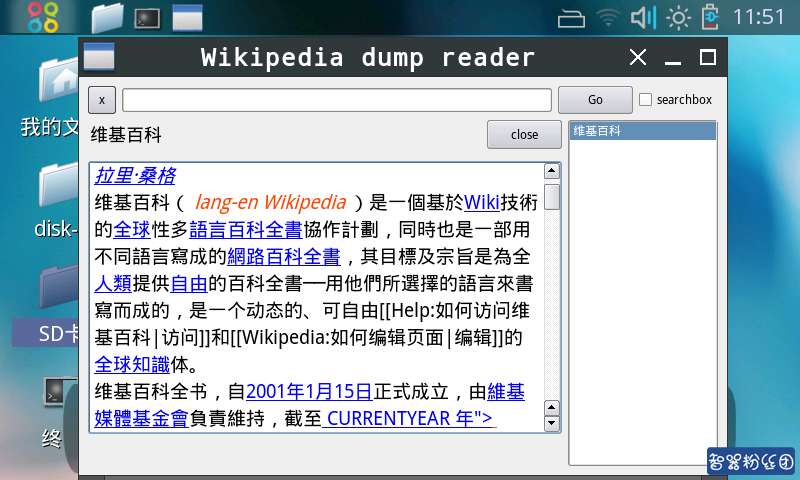Click the scrollbar up arrow near bottom
Image resolution: width=800 pixels, height=480 pixels.
[552, 408]
